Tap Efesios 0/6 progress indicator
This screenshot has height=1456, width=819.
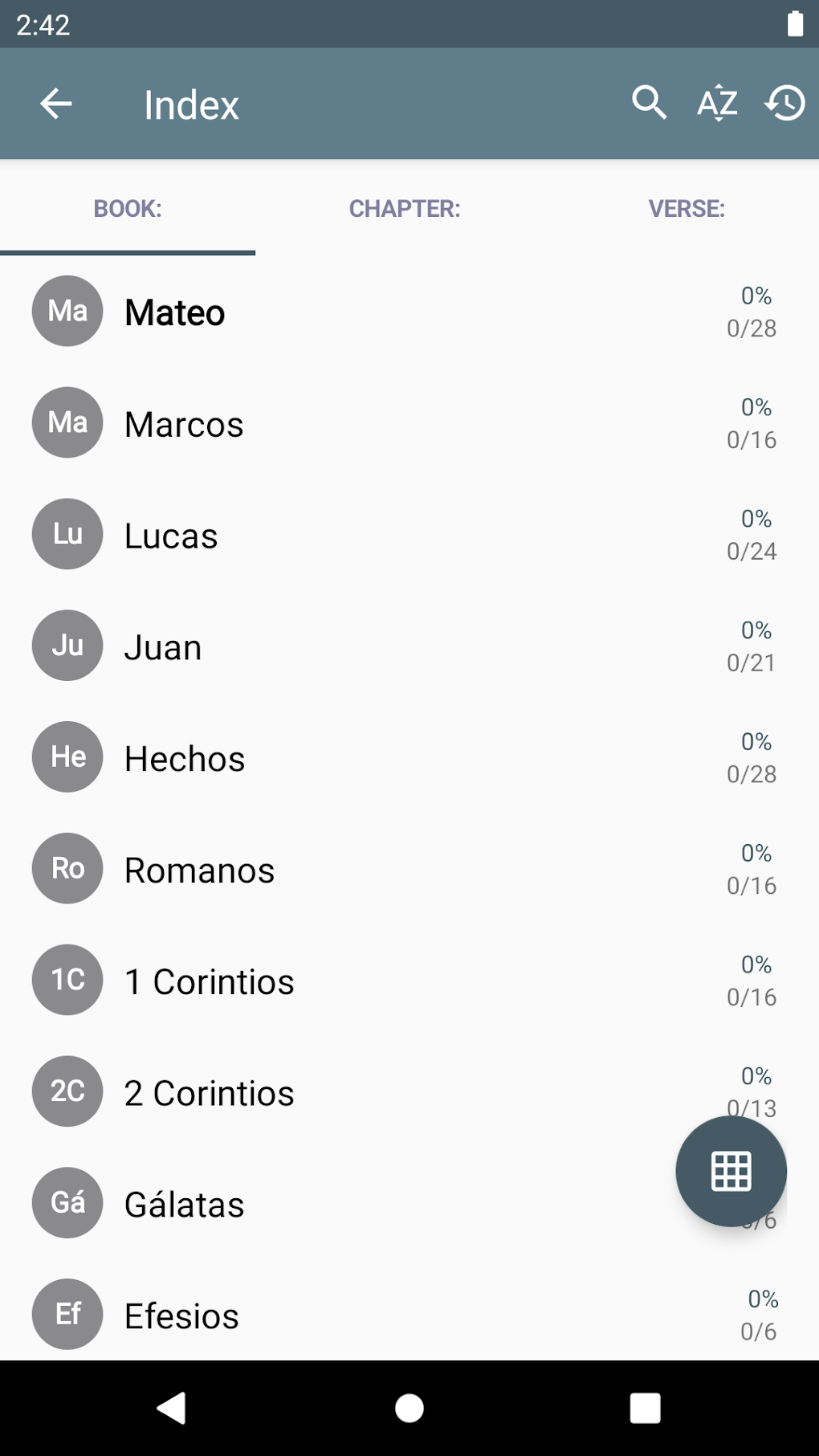[759, 1315]
